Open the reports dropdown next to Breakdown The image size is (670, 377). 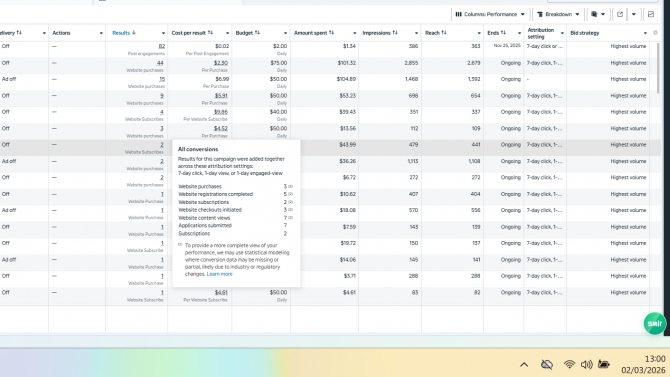coord(598,14)
